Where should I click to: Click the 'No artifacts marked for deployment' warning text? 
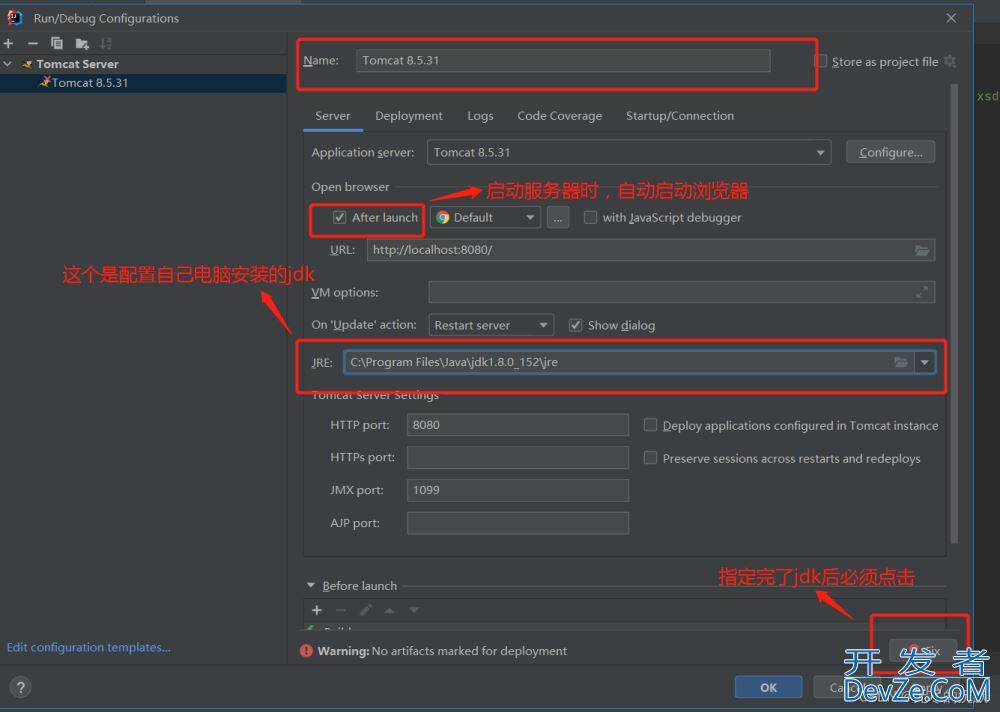469,651
